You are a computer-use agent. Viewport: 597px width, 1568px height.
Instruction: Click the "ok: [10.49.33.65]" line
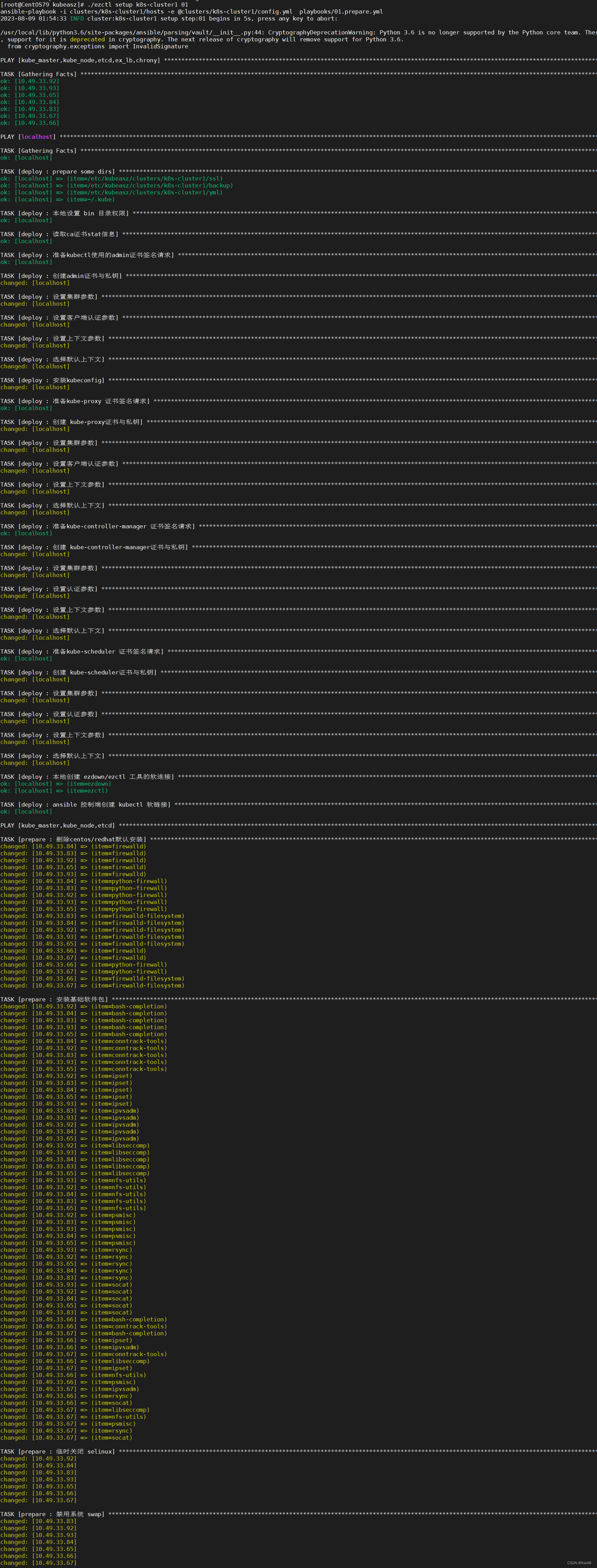pos(30,95)
